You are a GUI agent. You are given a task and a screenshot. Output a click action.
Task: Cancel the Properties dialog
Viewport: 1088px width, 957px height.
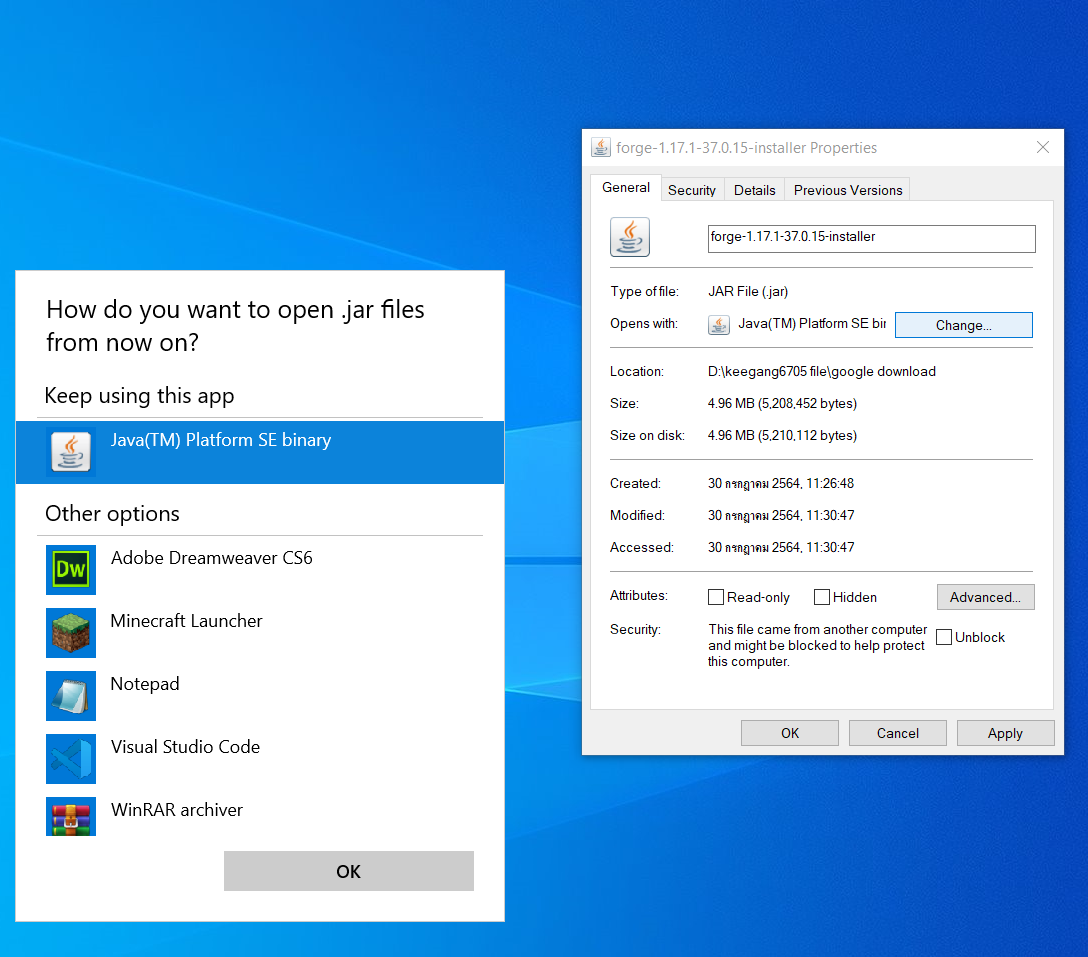pyautogui.click(x=897, y=733)
